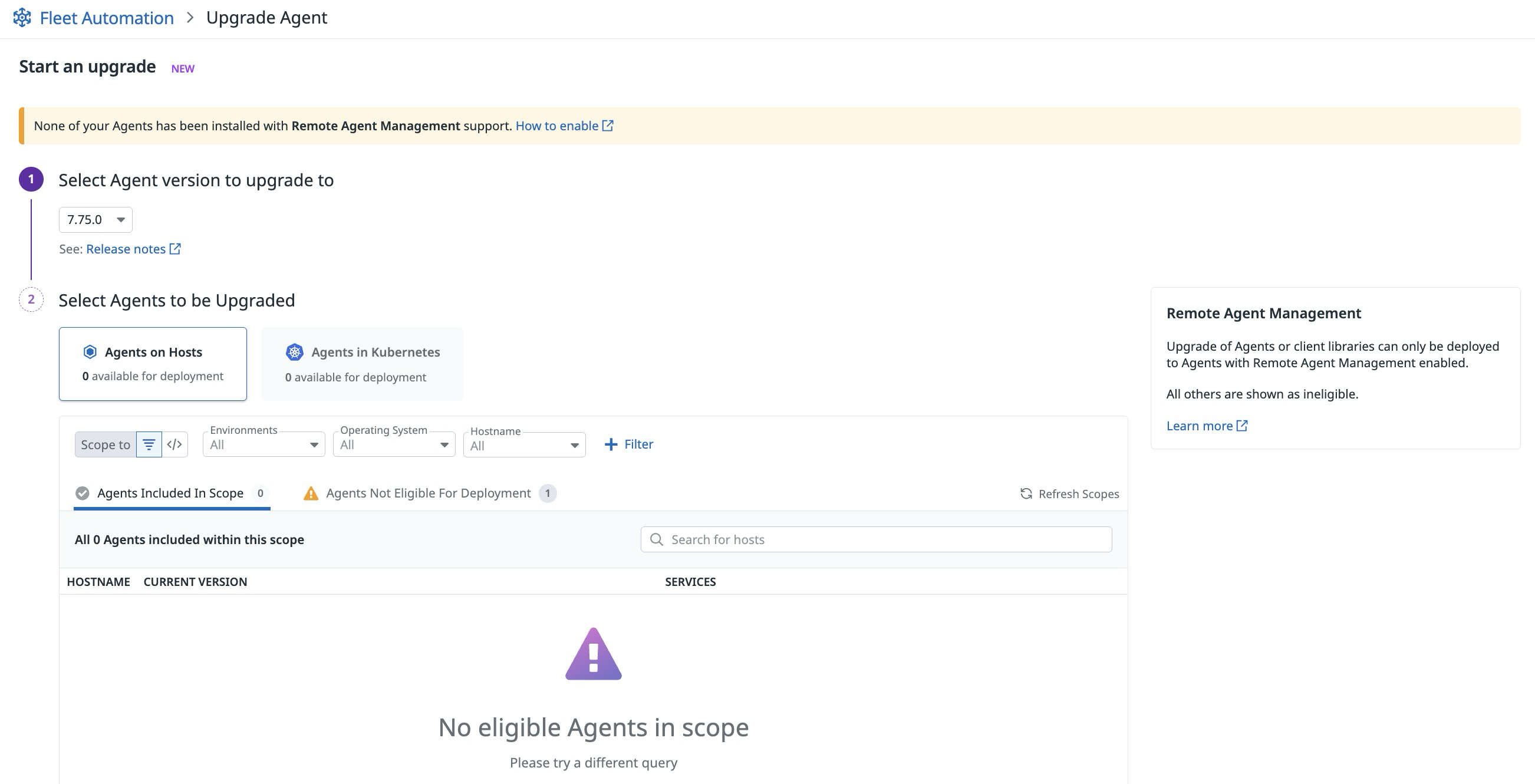Select the filter view icon beside Scope to

pyautogui.click(x=149, y=444)
